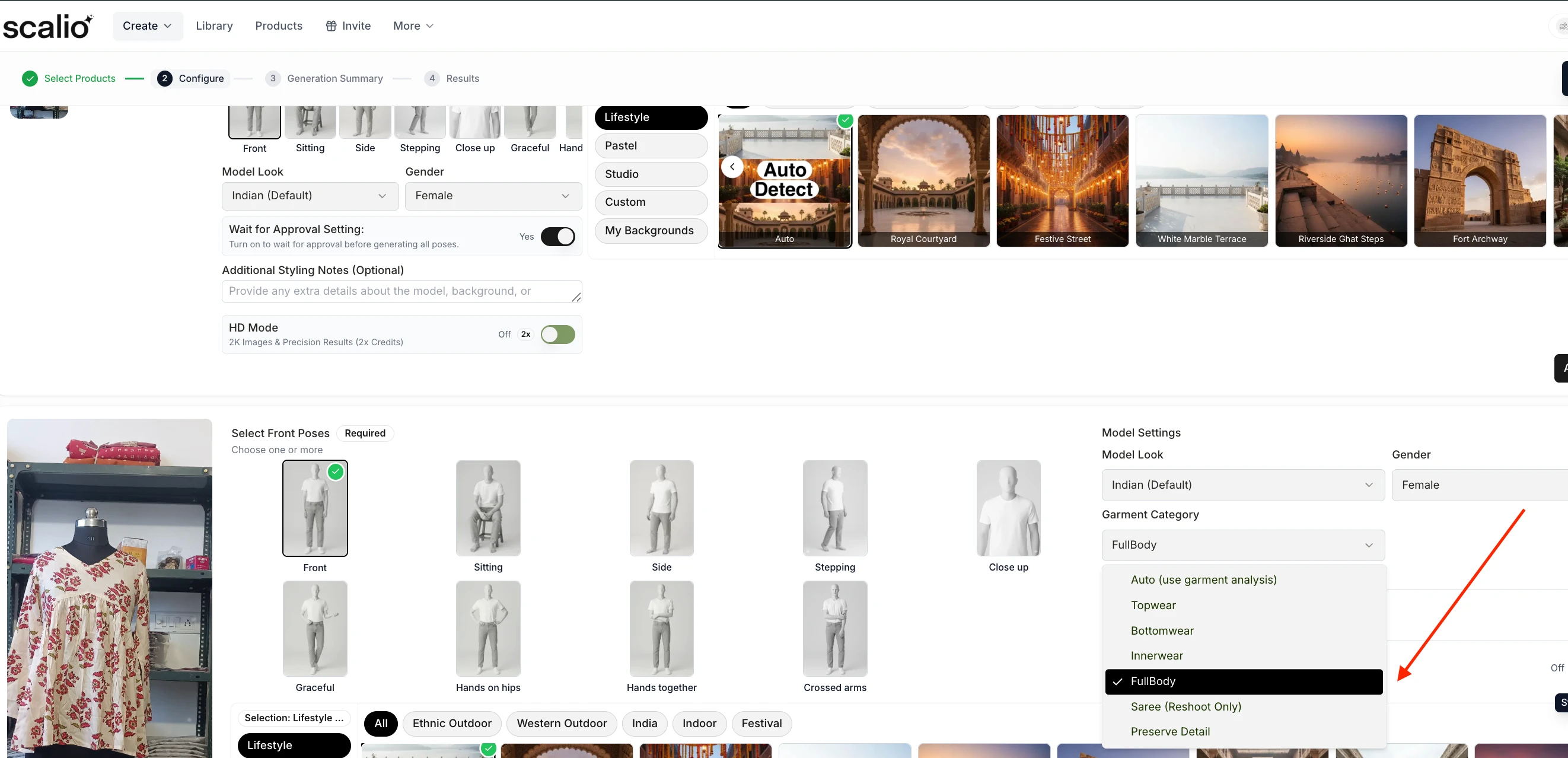
Task: Select the Saree (Reshoot Only) option
Action: click(1185, 706)
